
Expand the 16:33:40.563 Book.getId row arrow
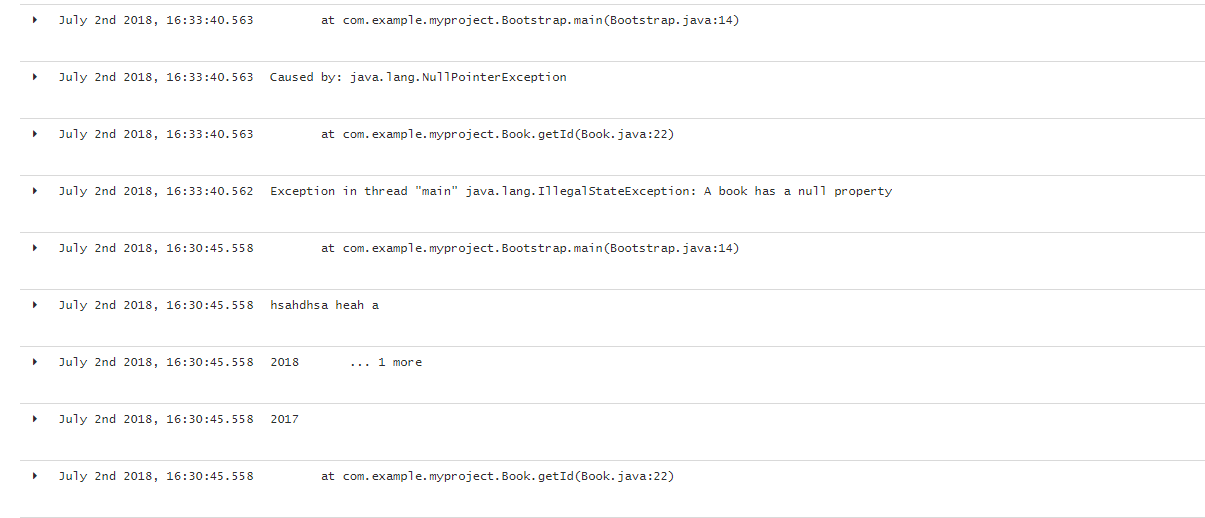(x=35, y=134)
